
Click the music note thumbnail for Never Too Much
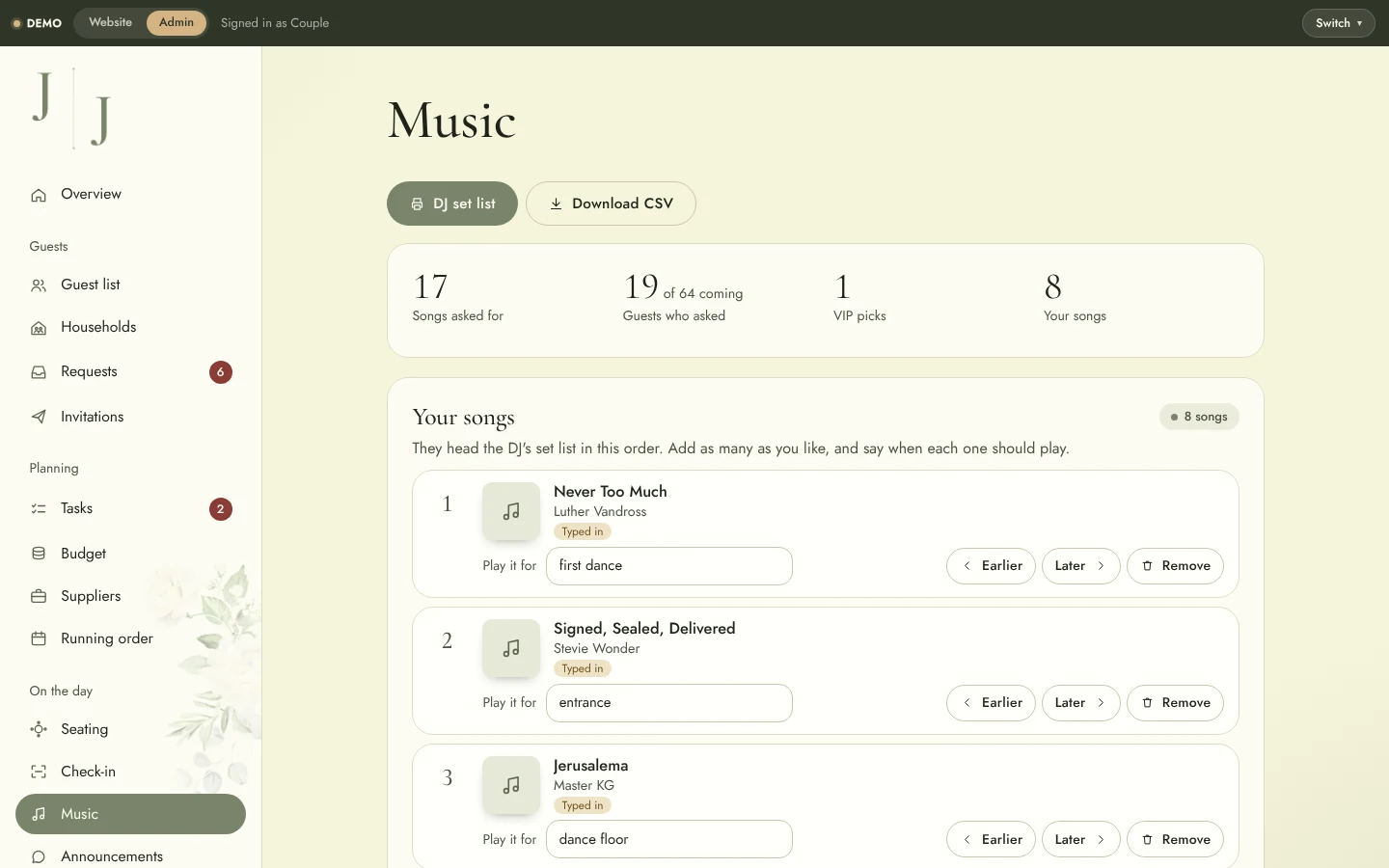point(511,511)
